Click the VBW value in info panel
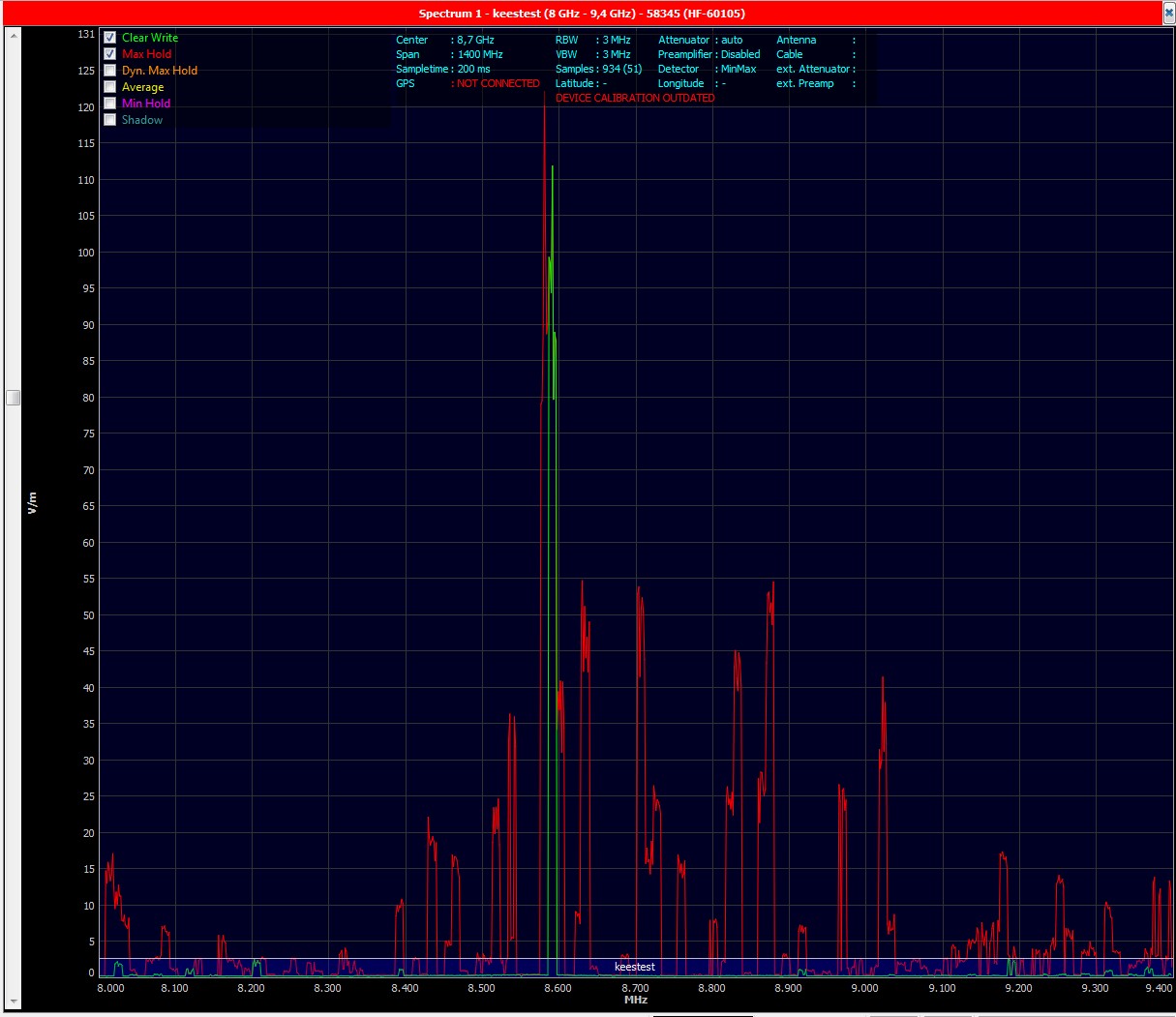This screenshot has width=1176, height=1017. click(617, 54)
